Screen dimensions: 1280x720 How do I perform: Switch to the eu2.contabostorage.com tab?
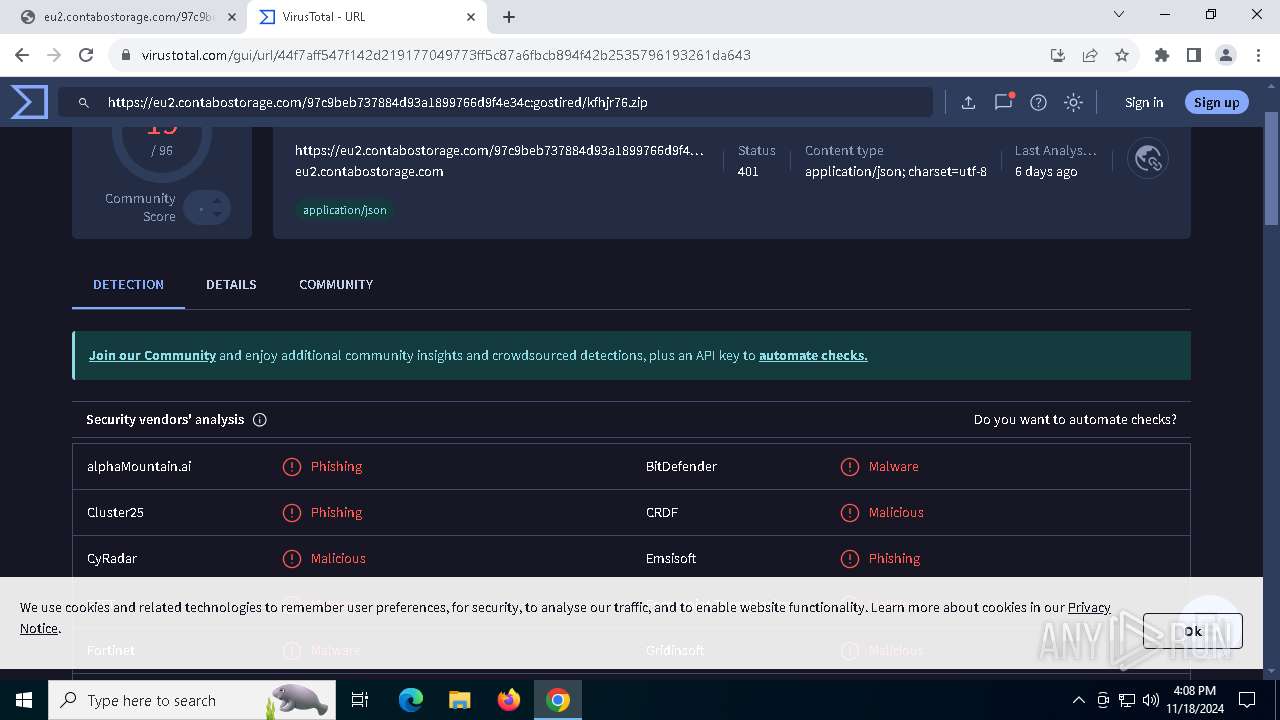pos(127,17)
